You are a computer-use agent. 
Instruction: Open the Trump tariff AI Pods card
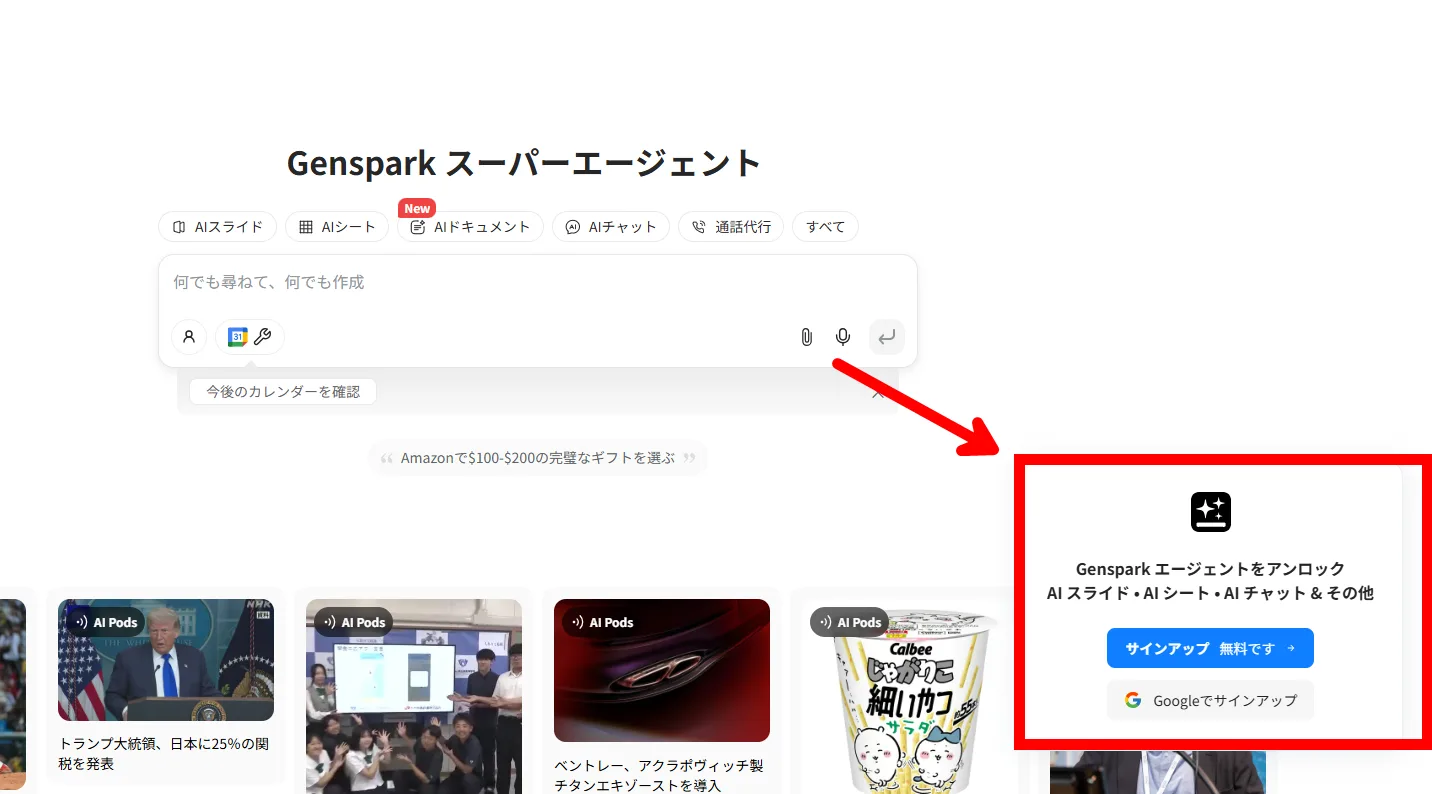[x=166, y=687]
